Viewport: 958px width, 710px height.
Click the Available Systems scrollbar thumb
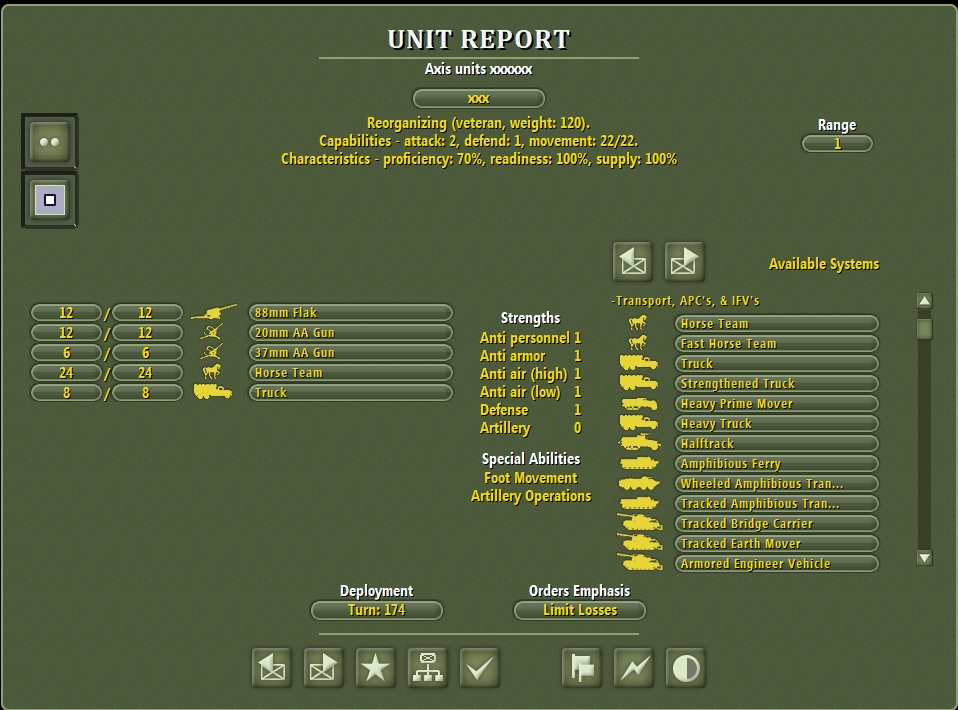(x=924, y=328)
